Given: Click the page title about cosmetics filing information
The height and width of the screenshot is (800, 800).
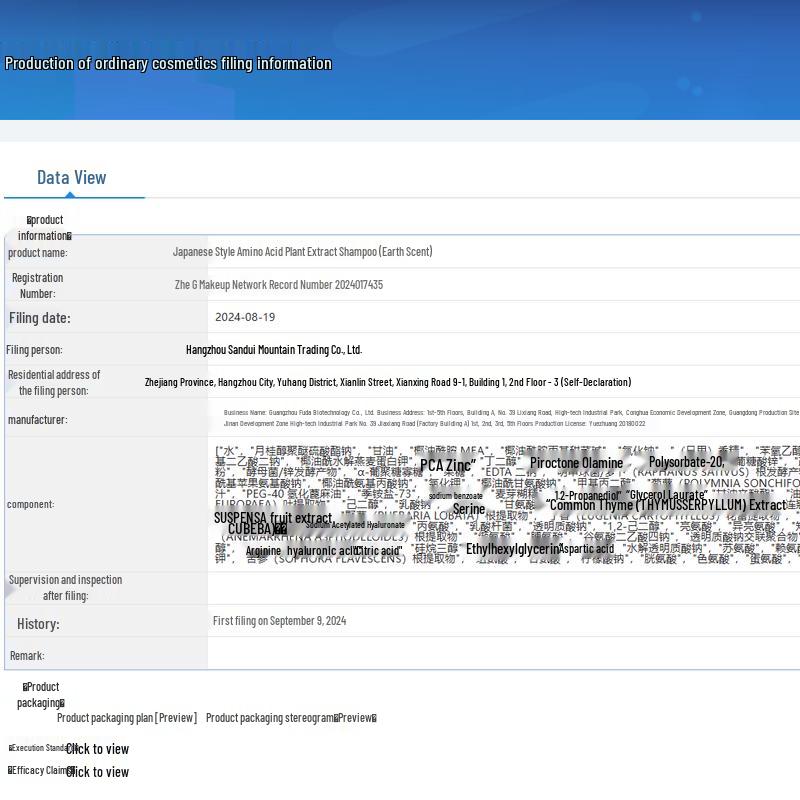Looking at the screenshot, I should click(168, 63).
